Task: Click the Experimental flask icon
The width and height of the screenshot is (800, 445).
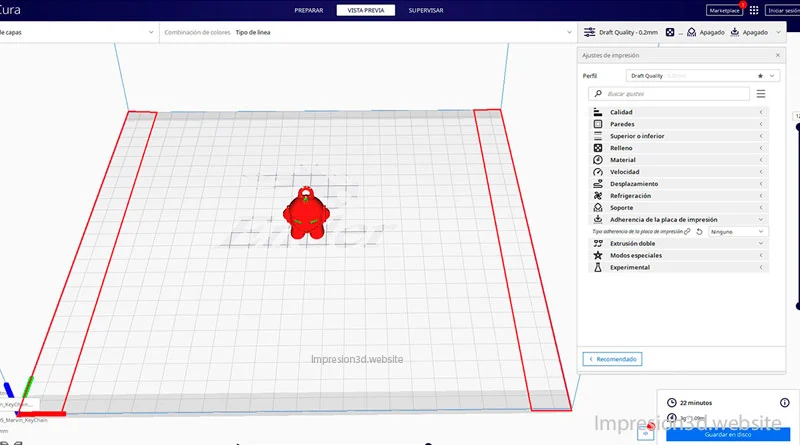Action: pyautogui.click(x=598, y=267)
